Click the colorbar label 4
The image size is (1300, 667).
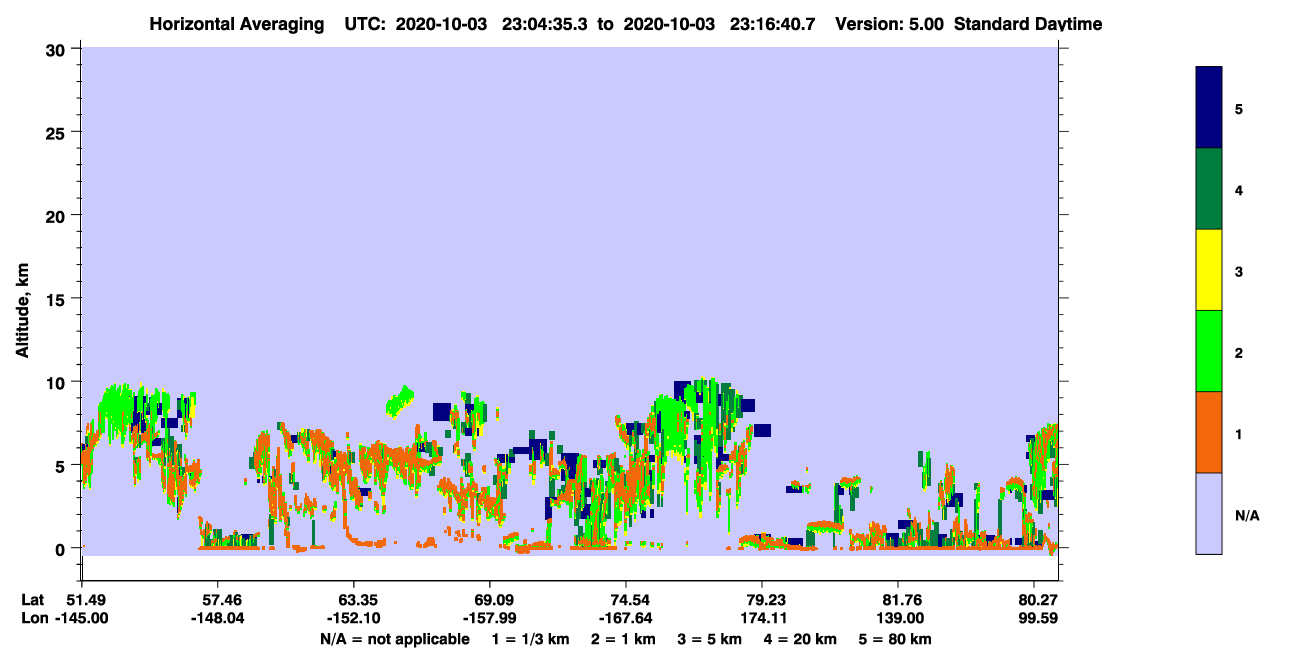coord(1239,190)
